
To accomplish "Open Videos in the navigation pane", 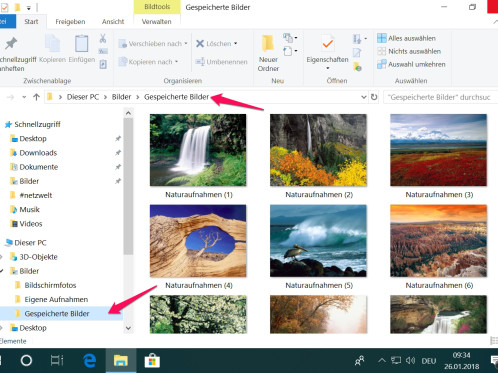I will (31, 224).
